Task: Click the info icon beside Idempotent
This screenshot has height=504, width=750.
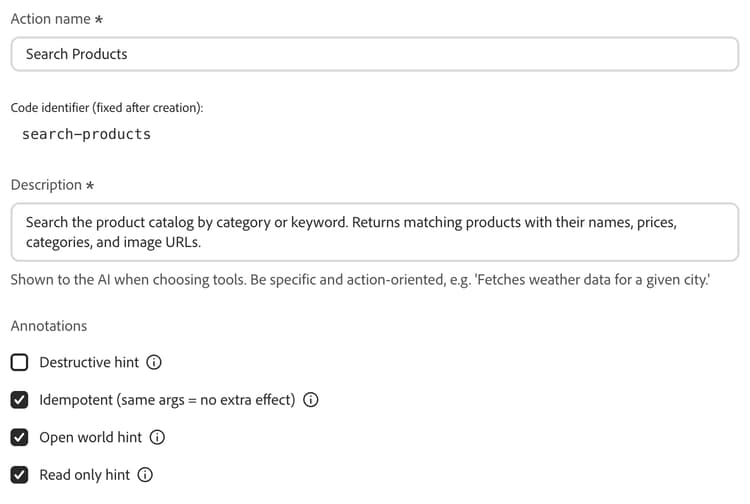Action: pyautogui.click(x=310, y=400)
